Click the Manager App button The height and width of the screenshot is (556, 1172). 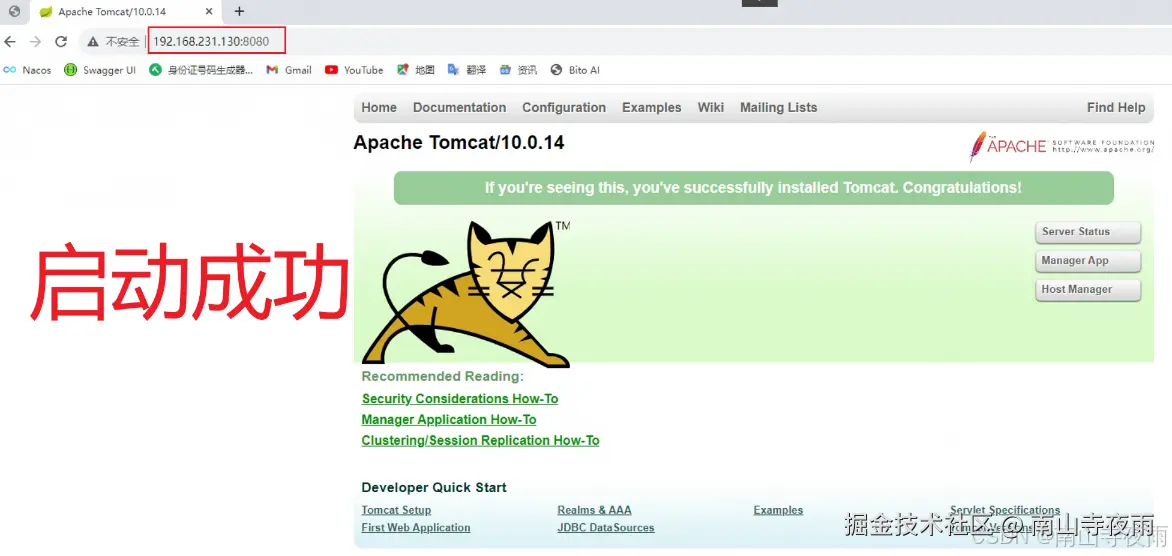coord(1088,262)
